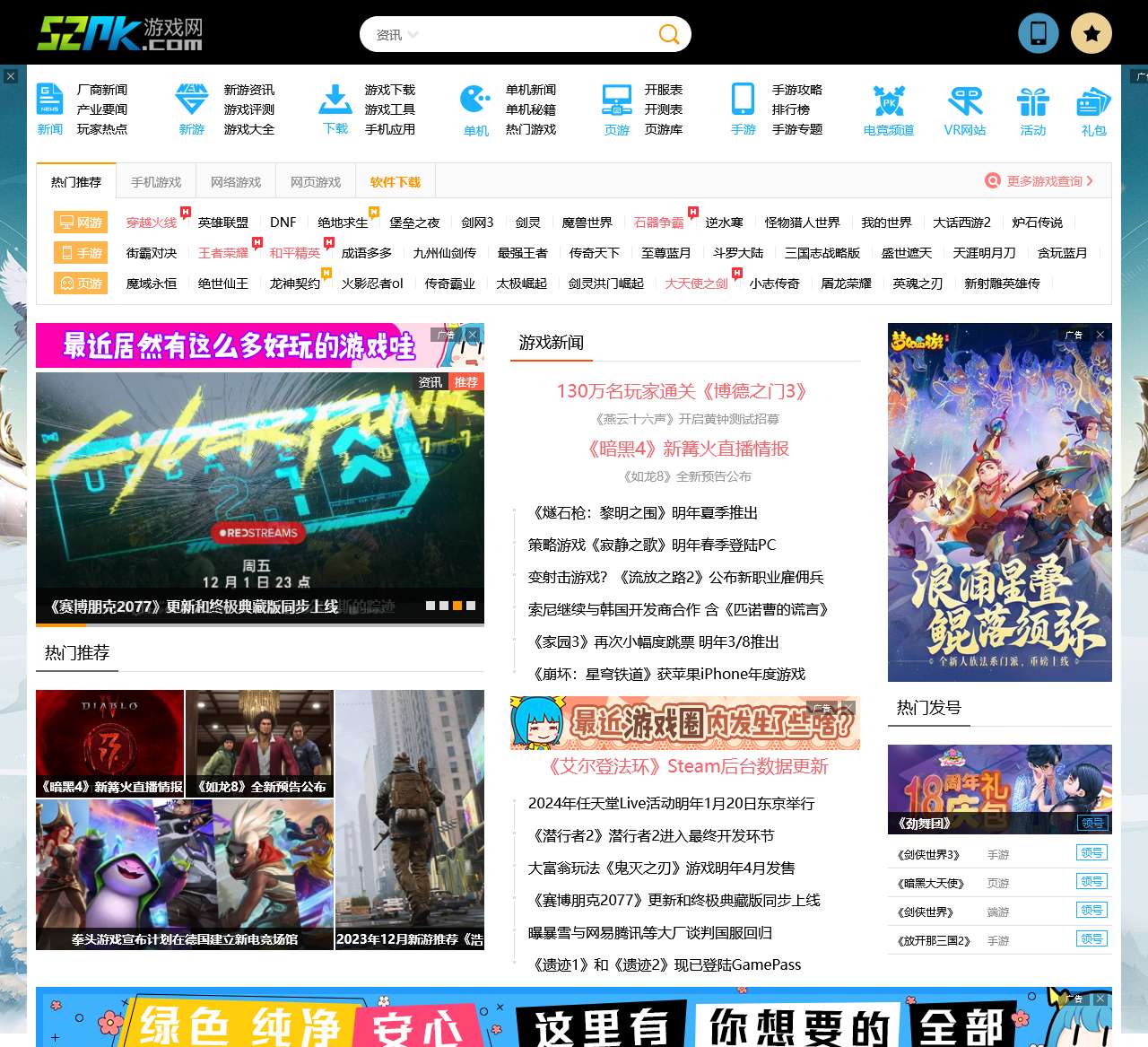Open the 火影忍者ol game link
Image resolution: width=1148 pixels, height=1047 pixels.
point(372,284)
